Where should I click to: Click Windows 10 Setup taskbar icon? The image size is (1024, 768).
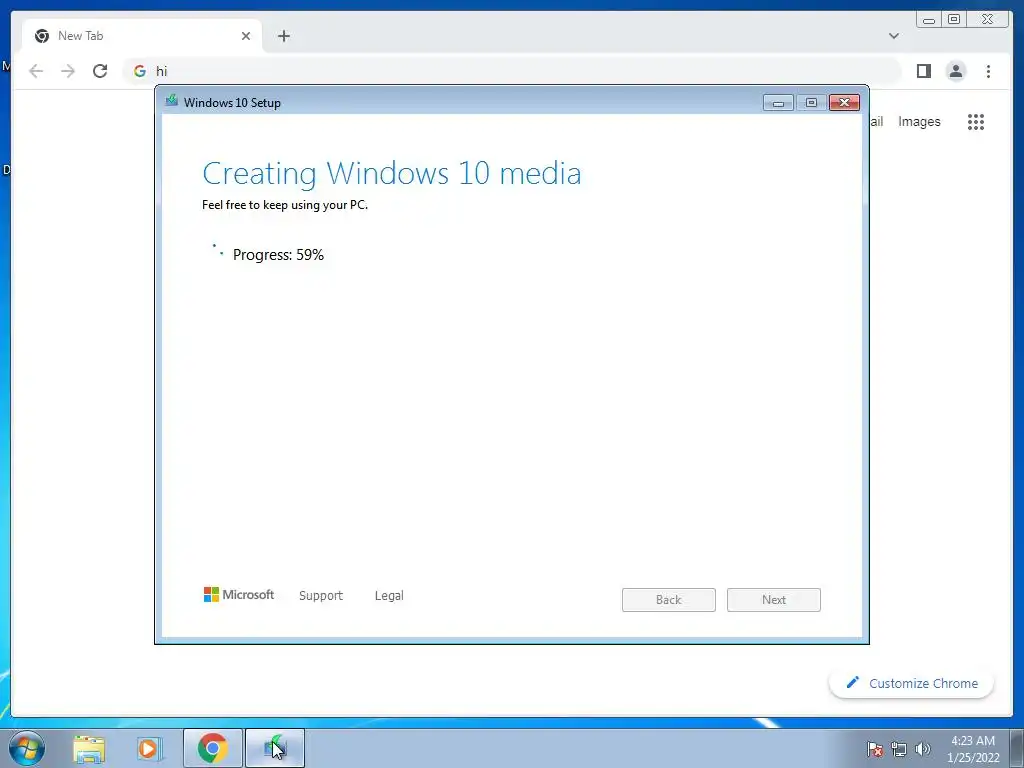pos(275,748)
